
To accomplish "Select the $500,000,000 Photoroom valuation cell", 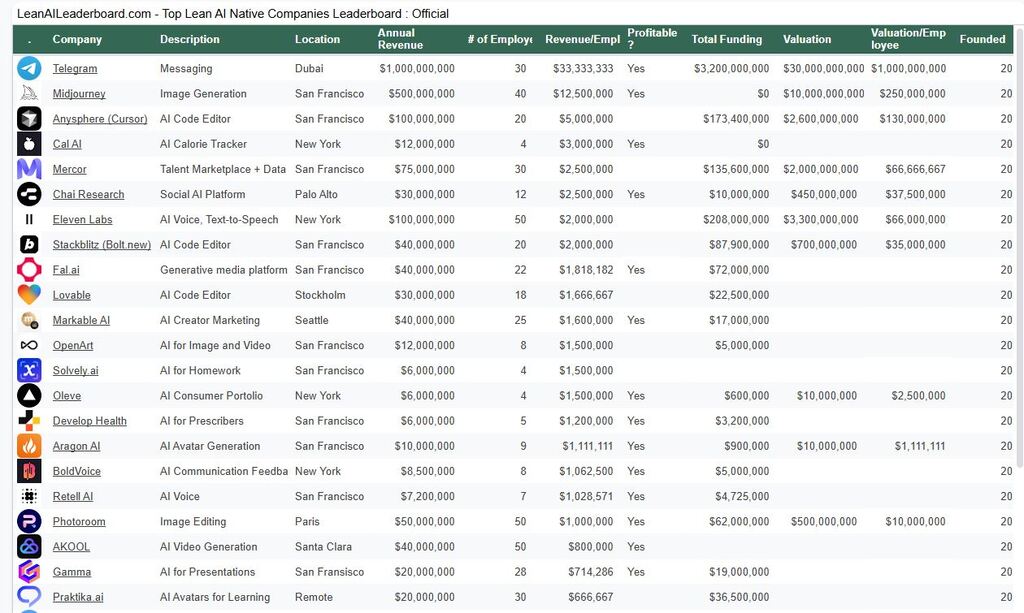I will click(824, 522).
